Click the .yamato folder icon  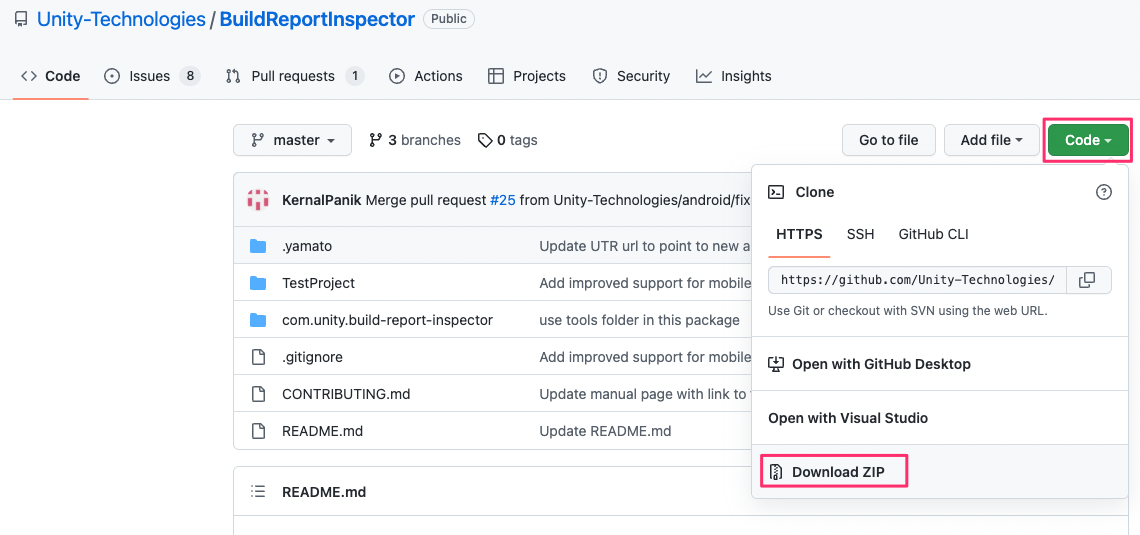pos(258,246)
